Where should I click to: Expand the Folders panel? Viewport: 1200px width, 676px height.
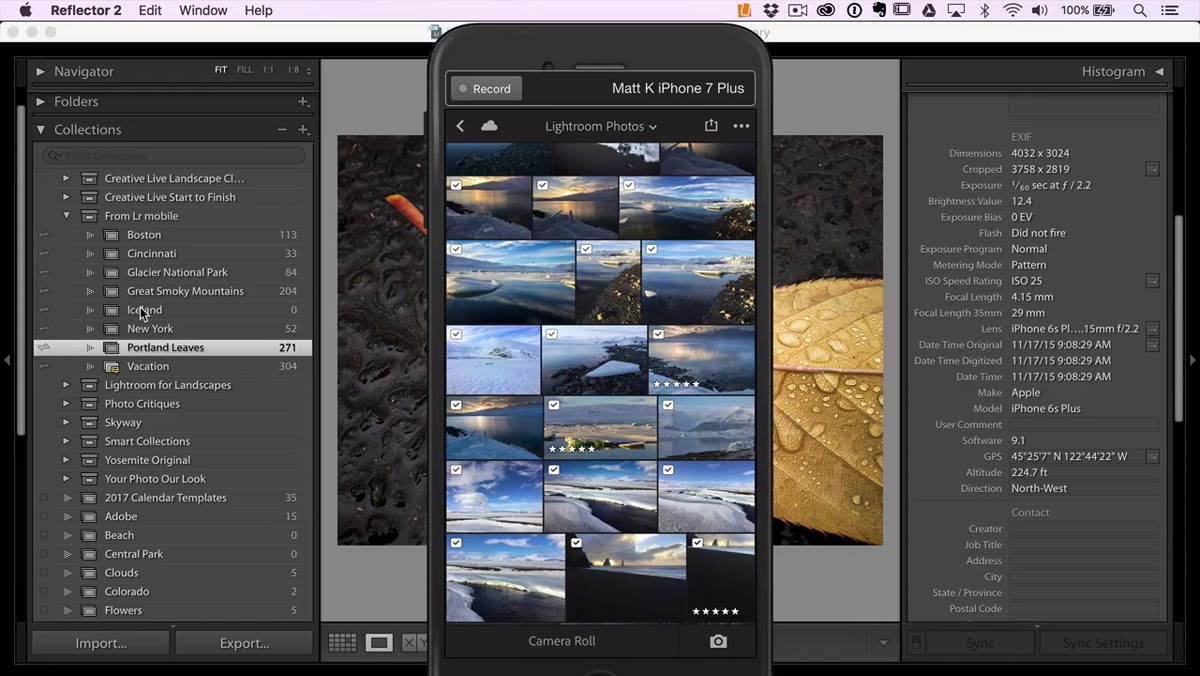[41, 101]
